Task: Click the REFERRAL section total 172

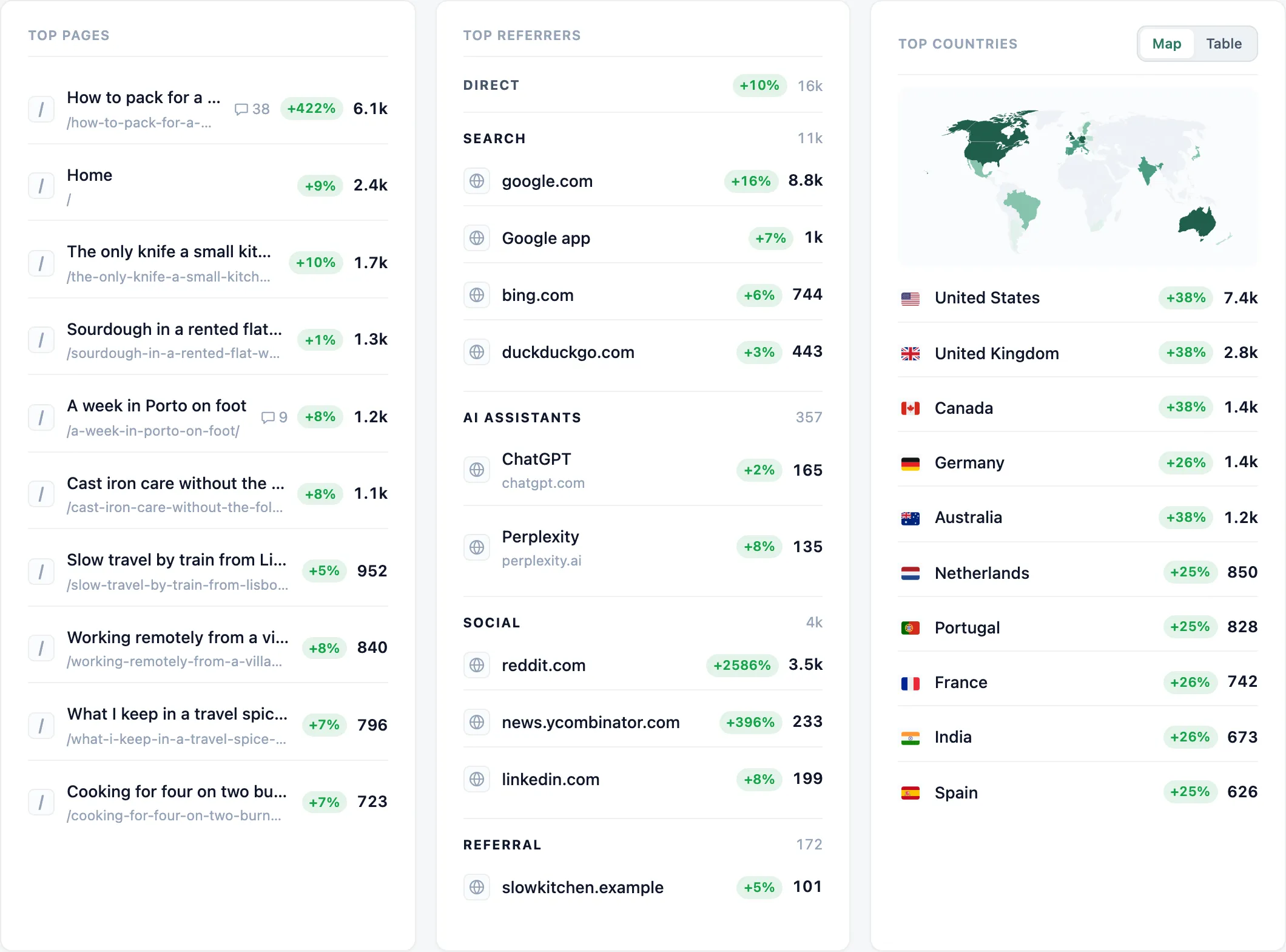Action: tap(809, 844)
